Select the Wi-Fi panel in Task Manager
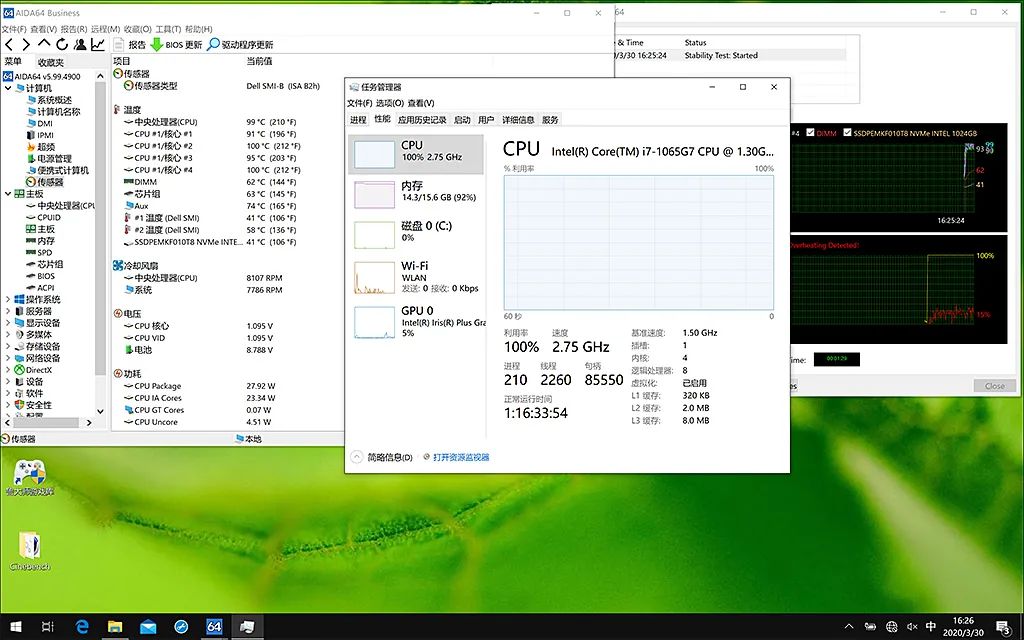The width and height of the screenshot is (1024, 640). [416, 277]
